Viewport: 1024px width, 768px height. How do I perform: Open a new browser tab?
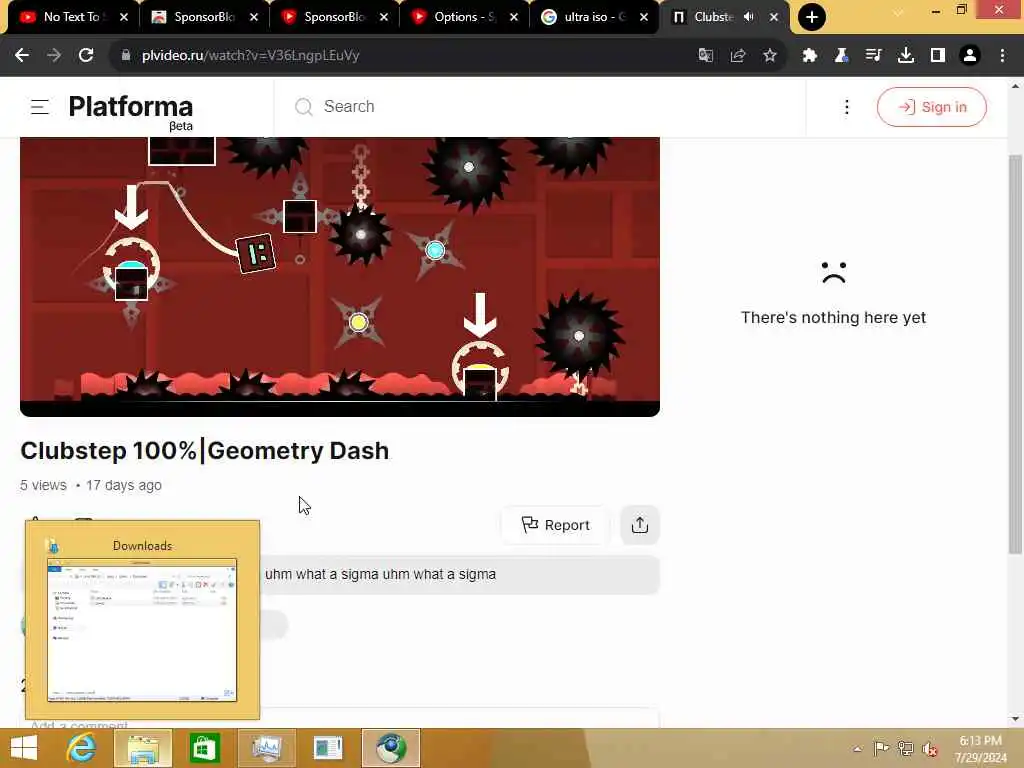812,17
